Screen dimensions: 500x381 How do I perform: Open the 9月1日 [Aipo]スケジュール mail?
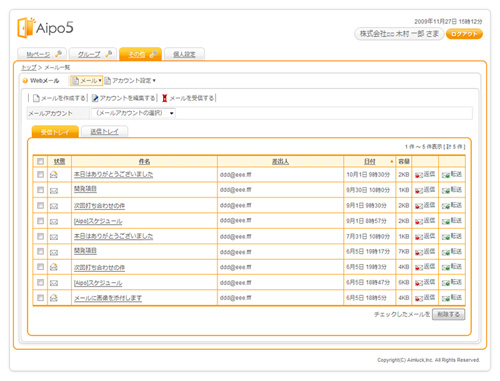tap(98, 221)
